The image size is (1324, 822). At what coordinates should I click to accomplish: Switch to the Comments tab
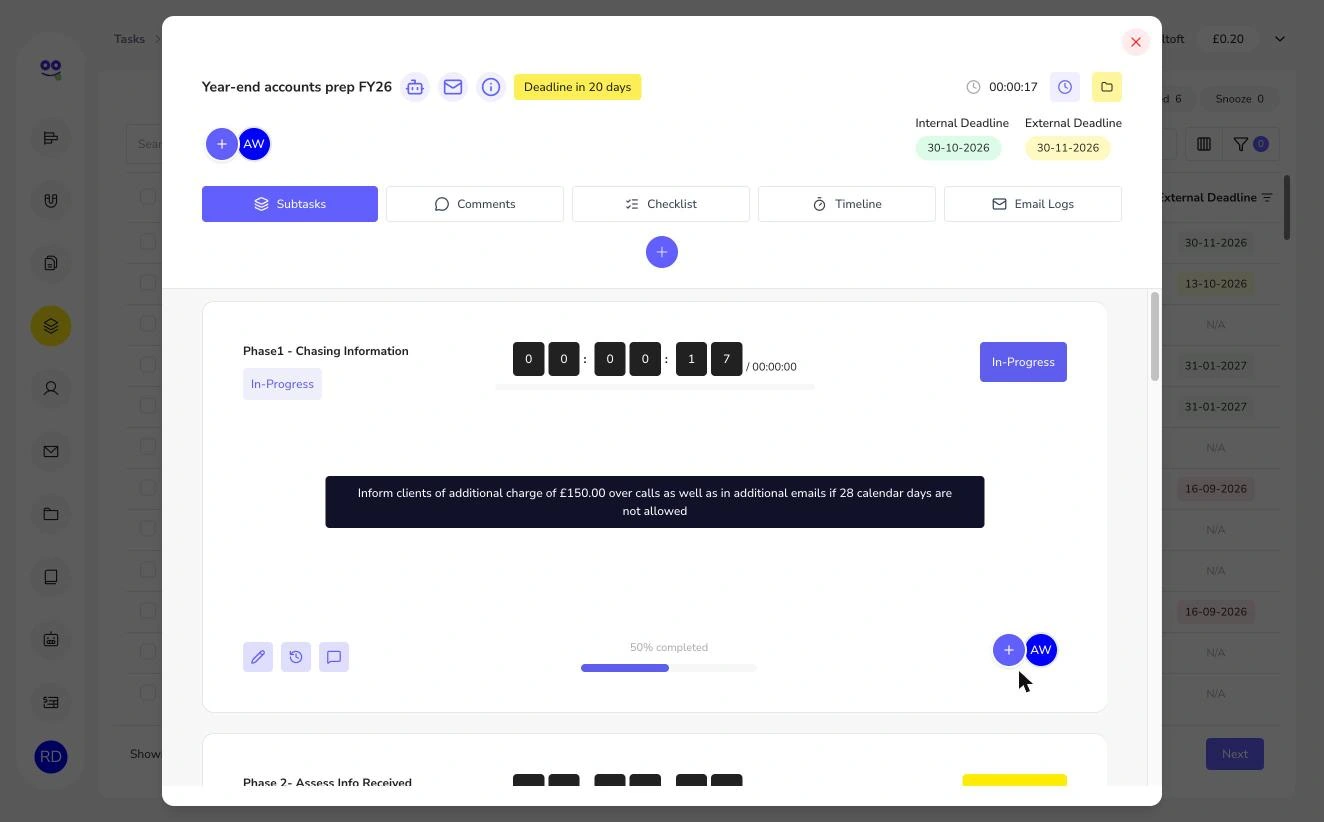click(x=475, y=204)
